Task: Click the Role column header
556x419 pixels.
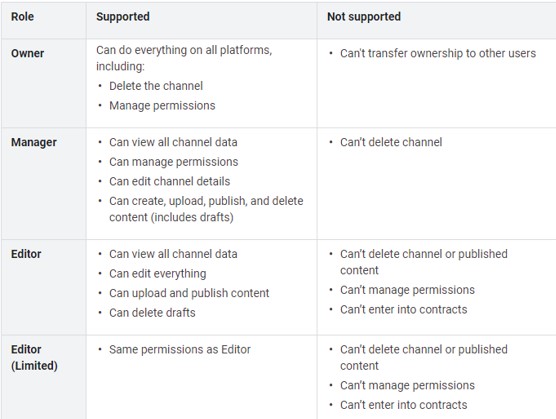Action: [22, 17]
